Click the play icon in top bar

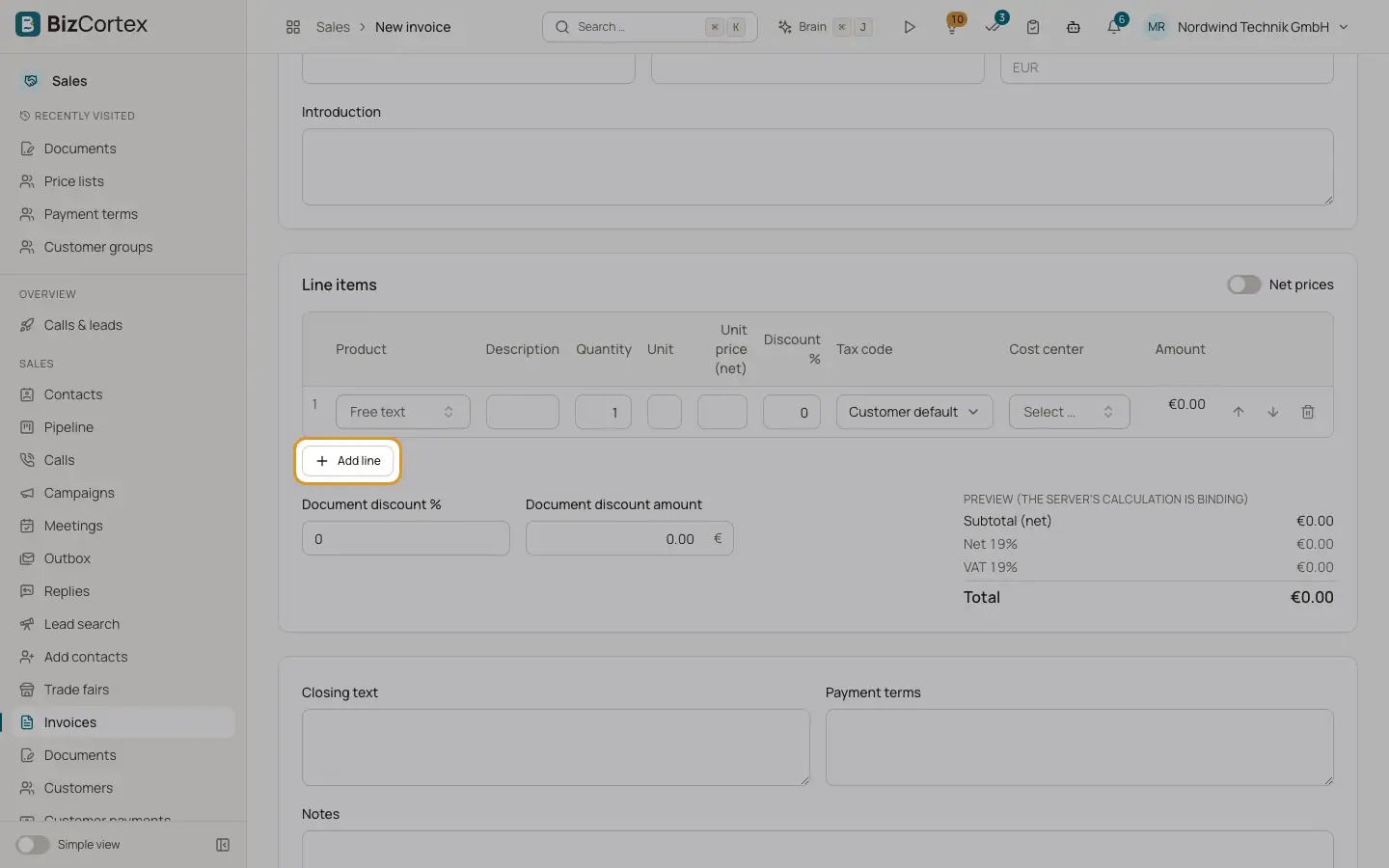tap(909, 27)
